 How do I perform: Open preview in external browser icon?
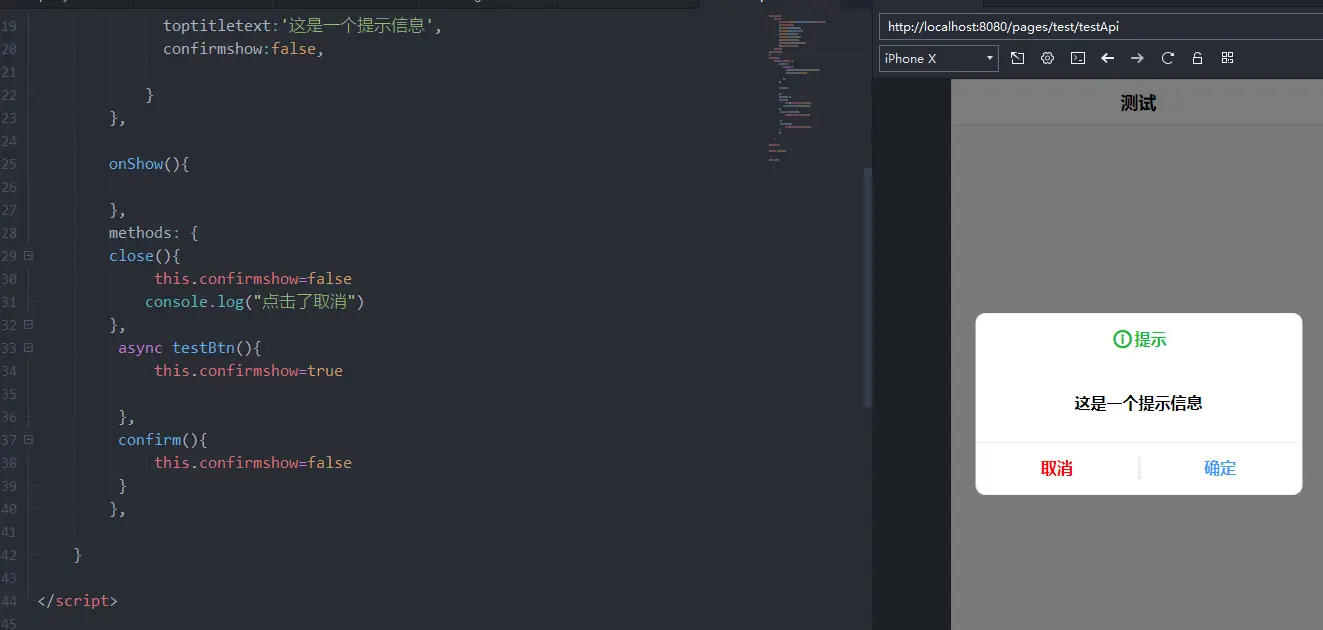[1017, 58]
